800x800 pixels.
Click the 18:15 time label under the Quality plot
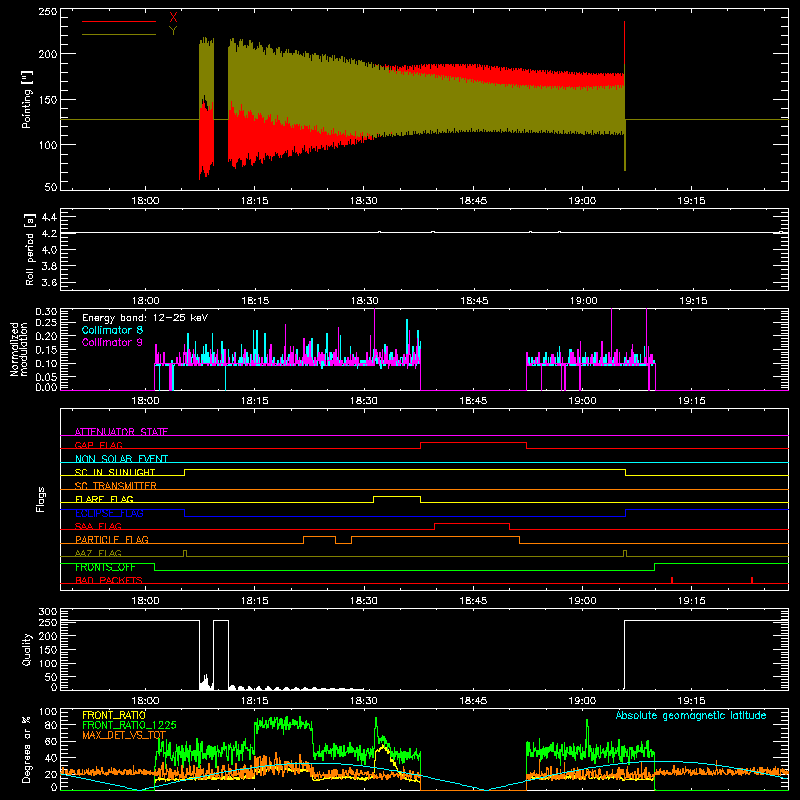pos(255,701)
